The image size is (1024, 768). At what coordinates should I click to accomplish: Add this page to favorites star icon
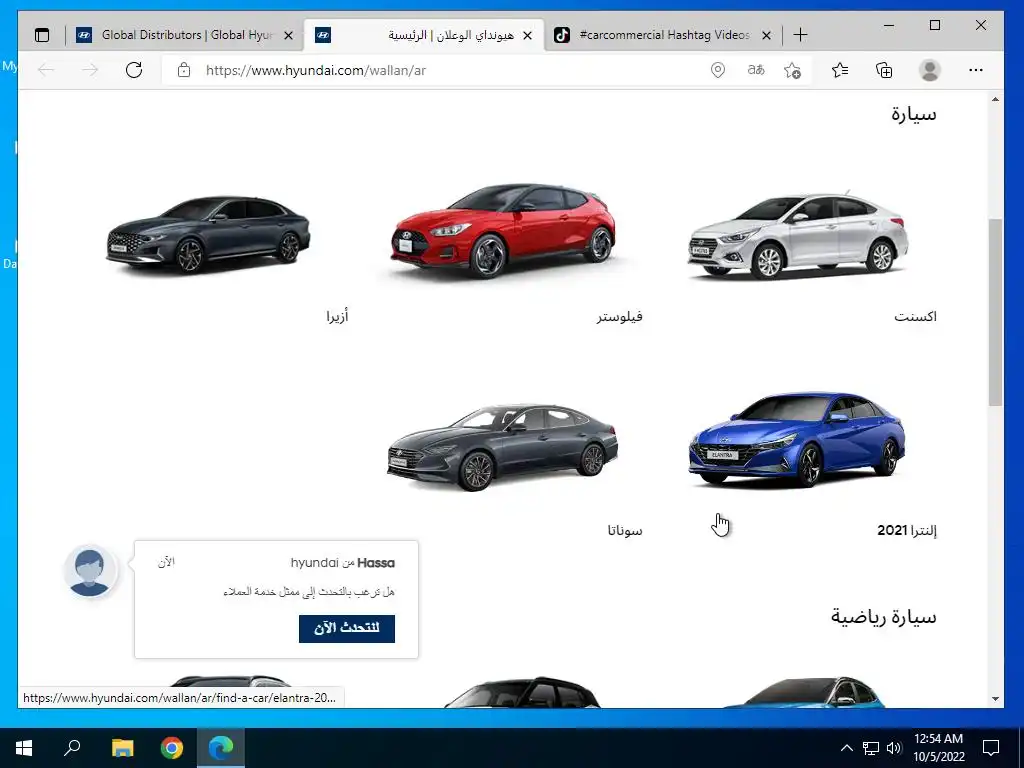click(x=792, y=70)
